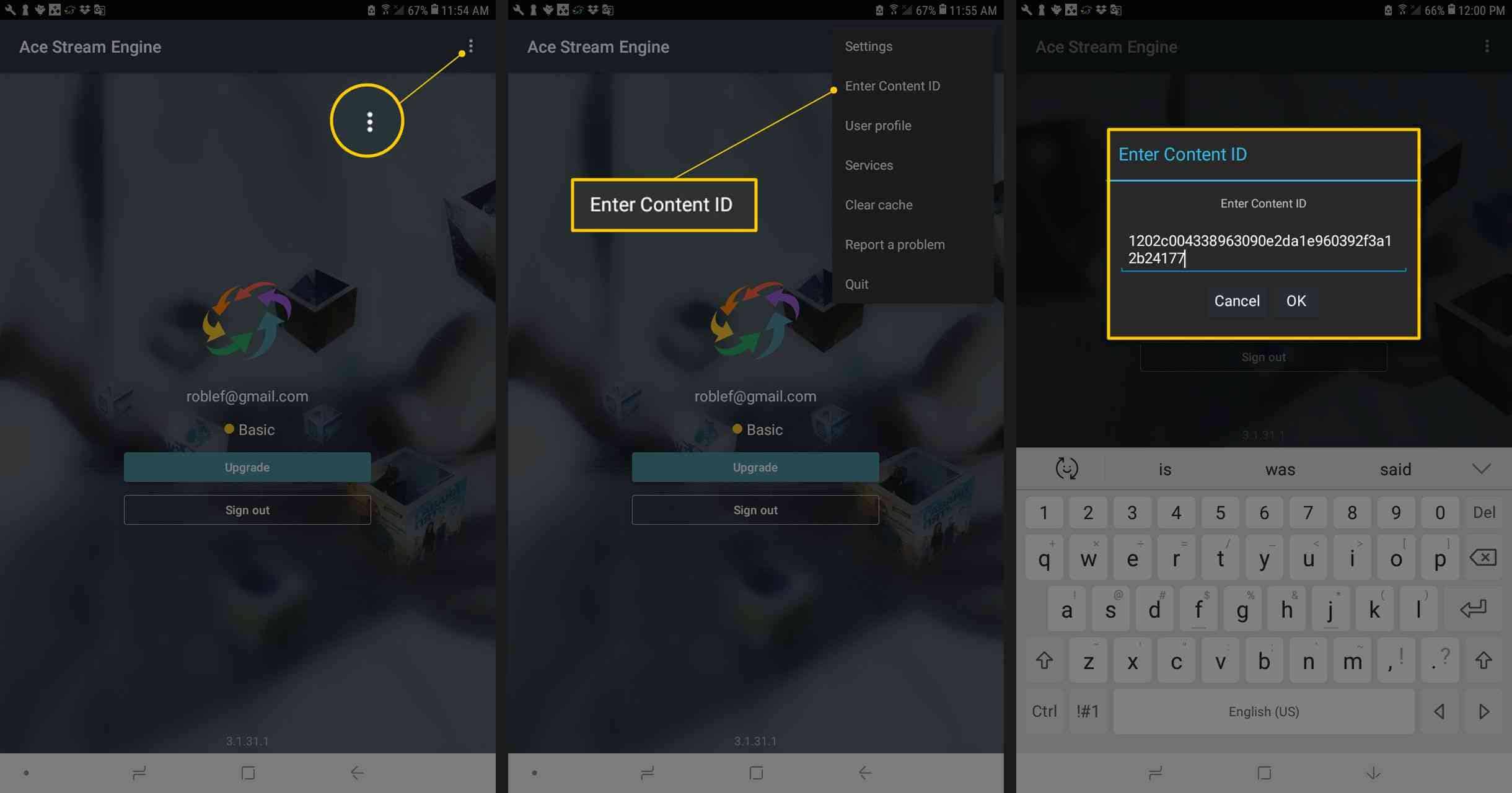Expand the keyboard symbol mode (!#1)

click(1091, 711)
